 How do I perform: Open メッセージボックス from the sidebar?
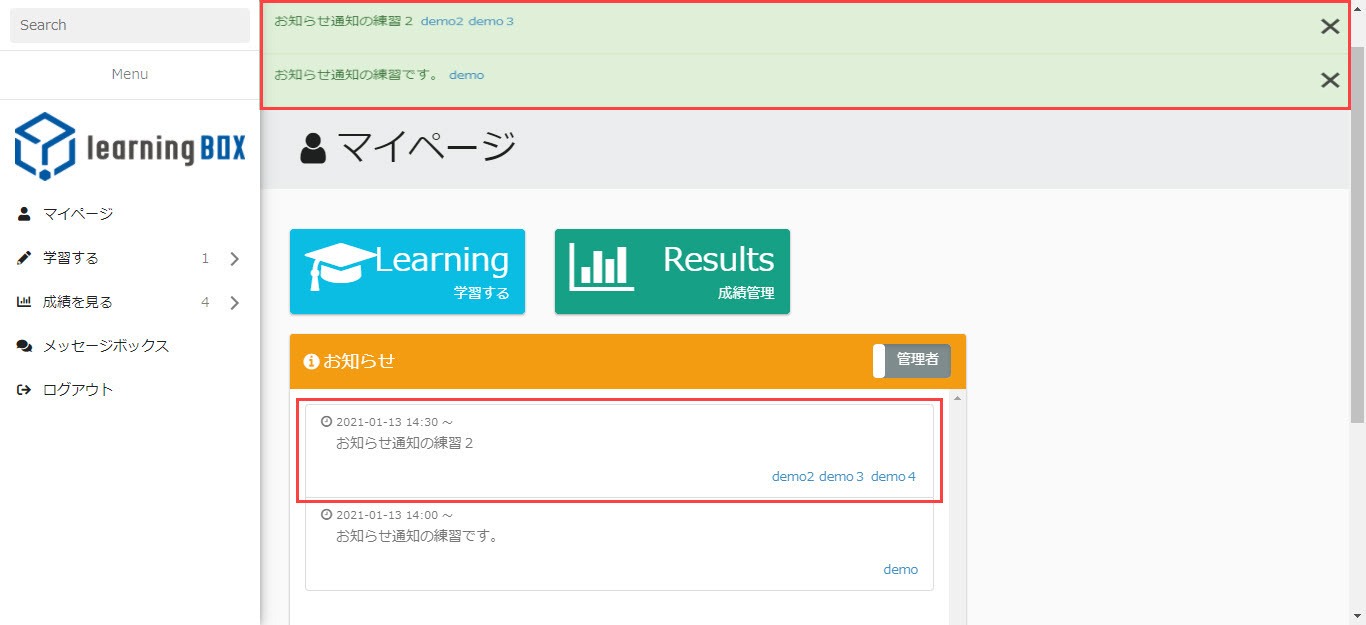coord(106,346)
